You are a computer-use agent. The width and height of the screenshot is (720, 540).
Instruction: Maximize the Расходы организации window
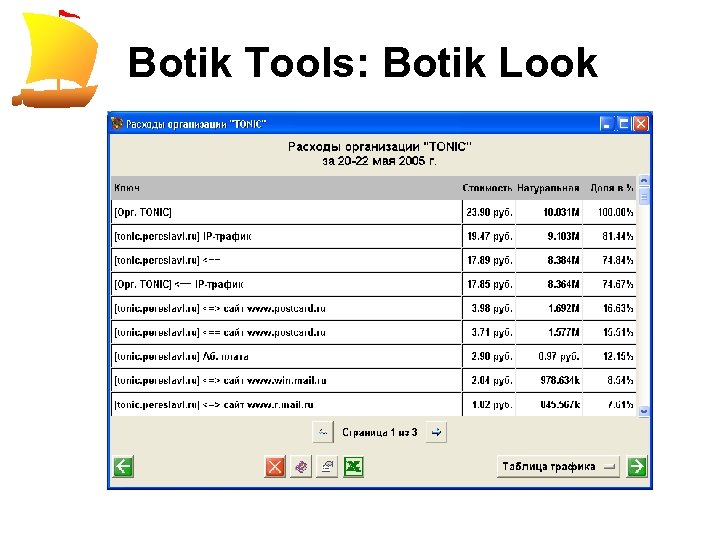tap(623, 124)
